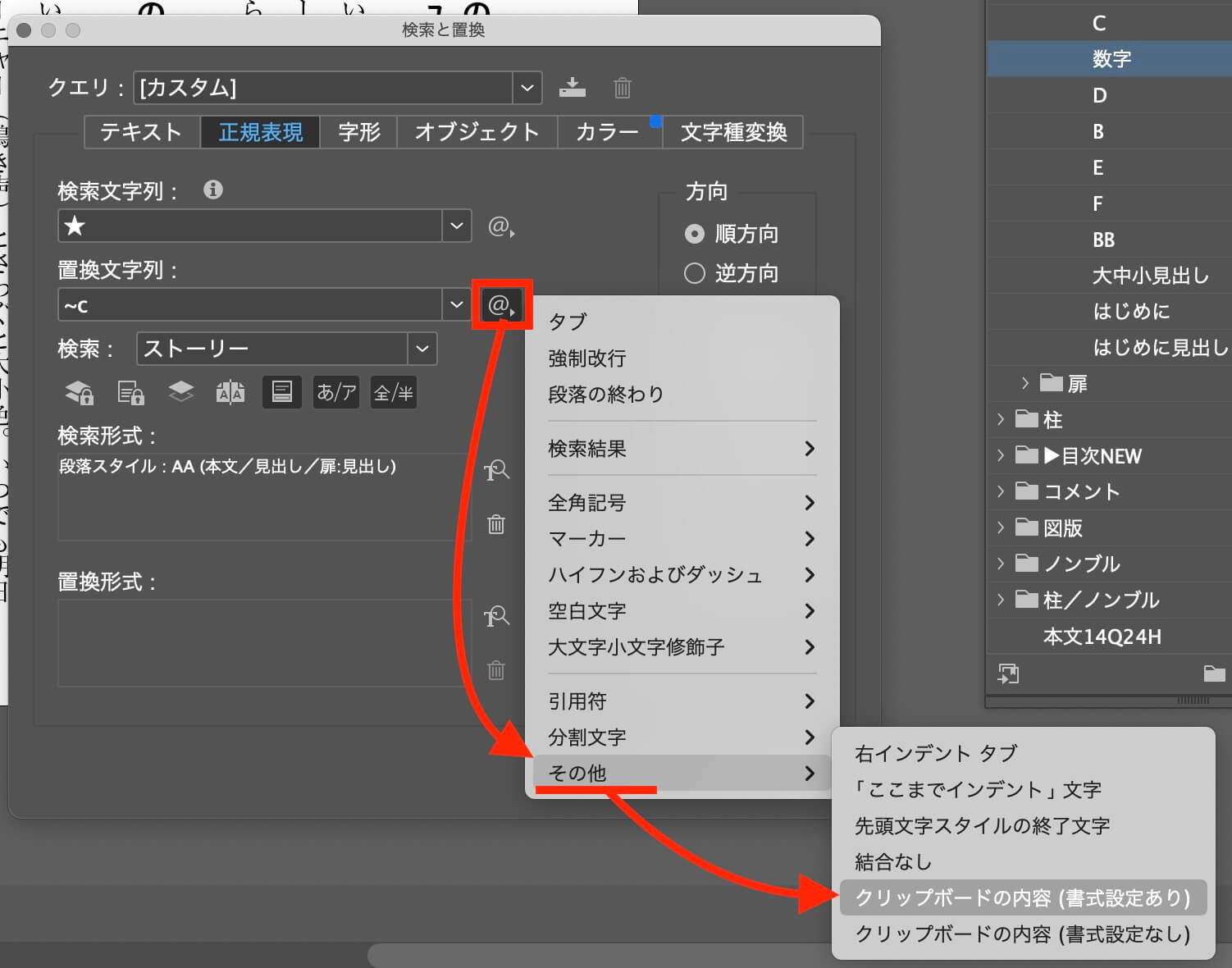Switch to the テキスト tab
1232x968 pixels.
click(x=141, y=132)
